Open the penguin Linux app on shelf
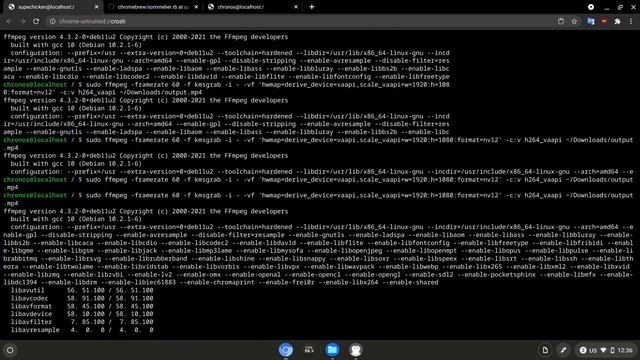The height and width of the screenshot is (360, 640). (x=356, y=350)
